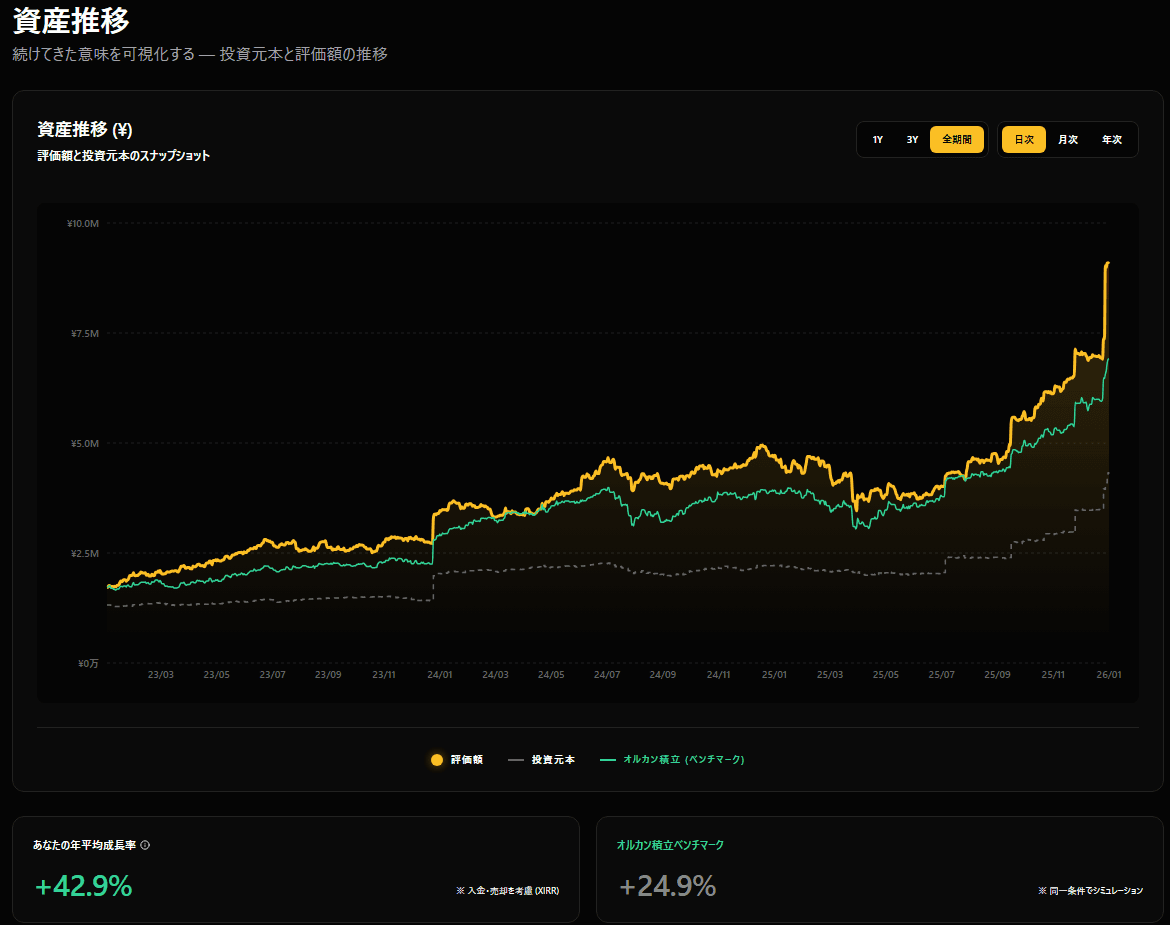Image resolution: width=1170 pixels, height=925 pixels.
Task: Change the chart to 年次 view
Action: (1112, 140)
